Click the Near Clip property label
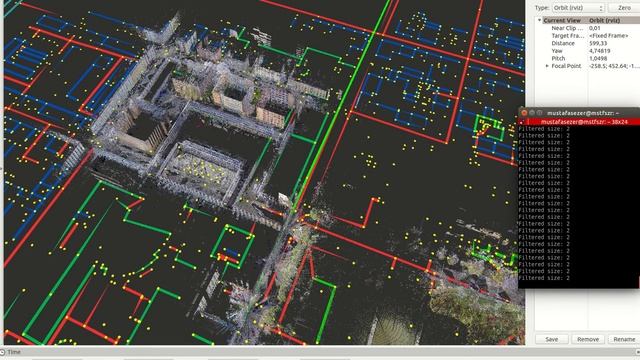 (x=567, y=28)
